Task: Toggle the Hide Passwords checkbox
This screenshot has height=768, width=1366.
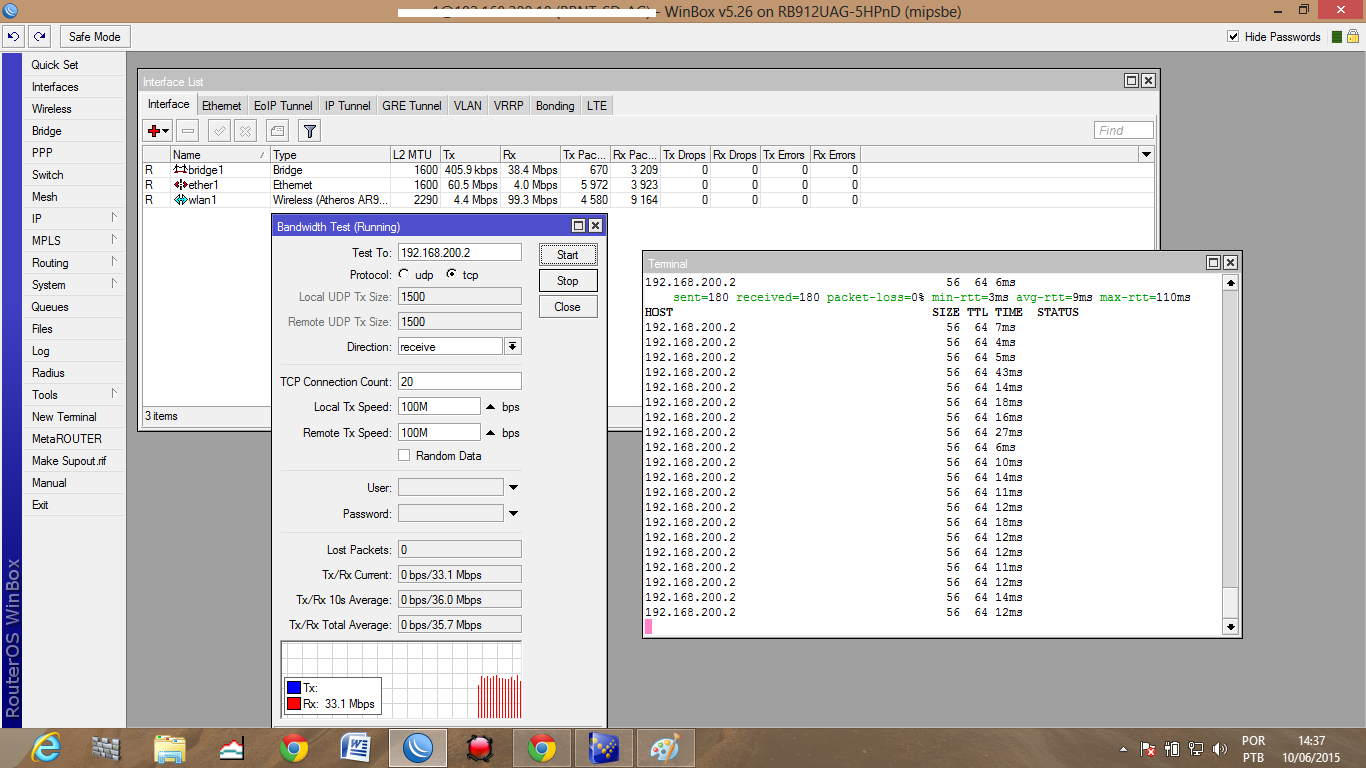Action: point(1233,37)
